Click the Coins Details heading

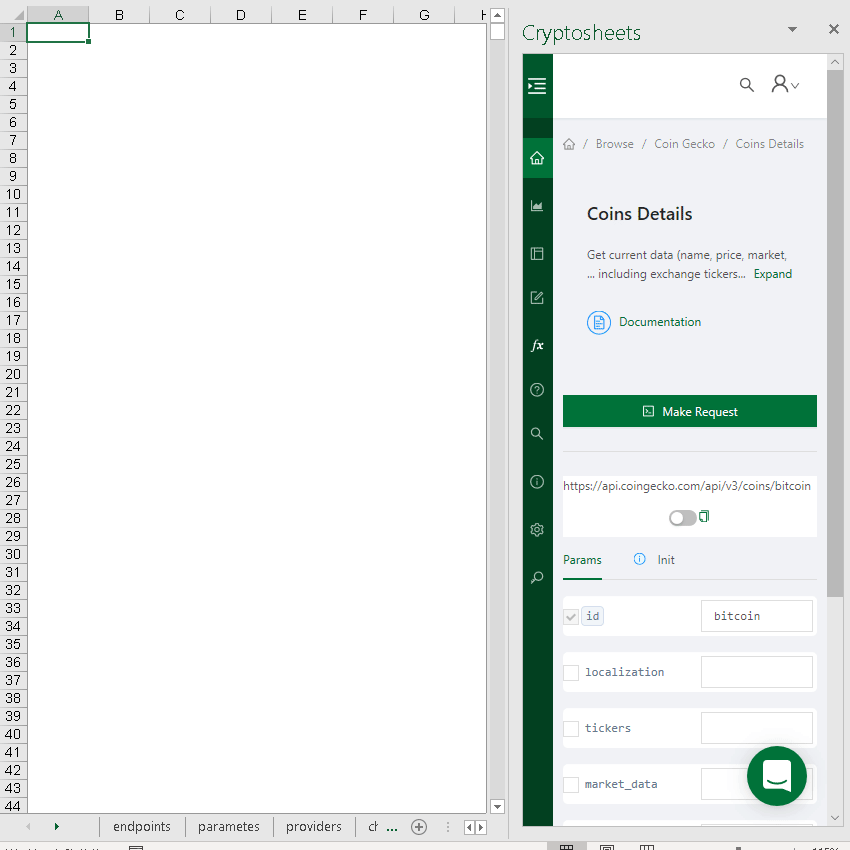click(639, 214)
